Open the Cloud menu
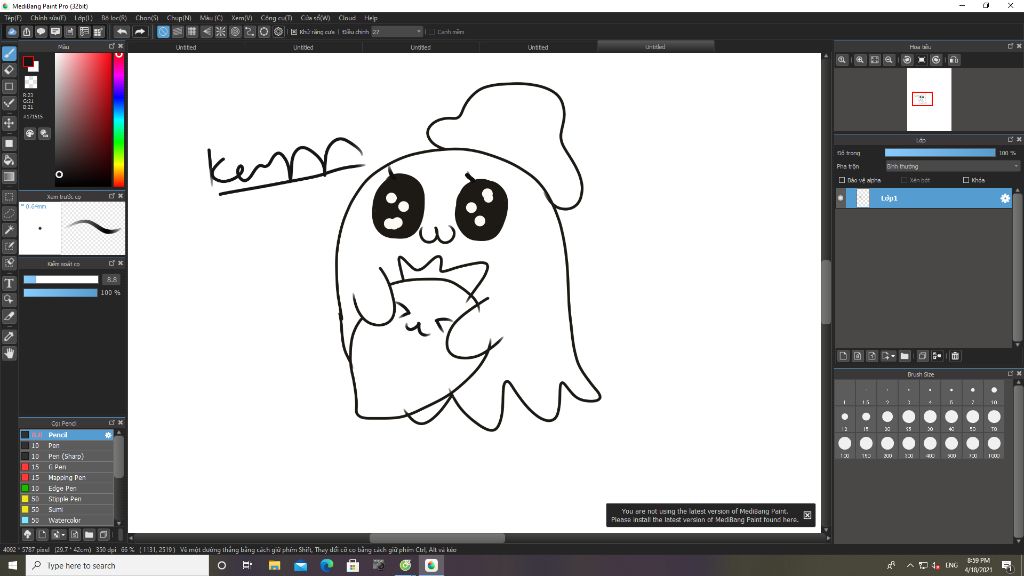This screenshot has width=1024, height=576. (x=347, y=18)
